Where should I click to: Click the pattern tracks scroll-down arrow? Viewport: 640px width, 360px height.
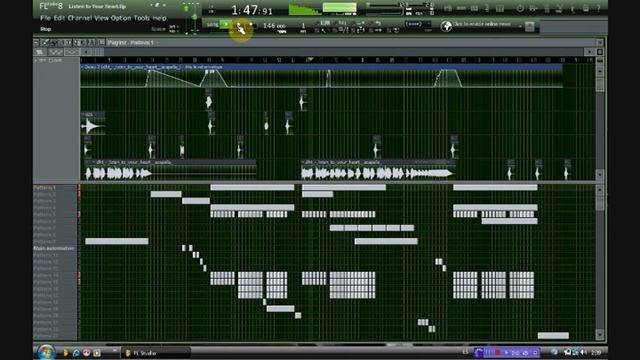600,334
